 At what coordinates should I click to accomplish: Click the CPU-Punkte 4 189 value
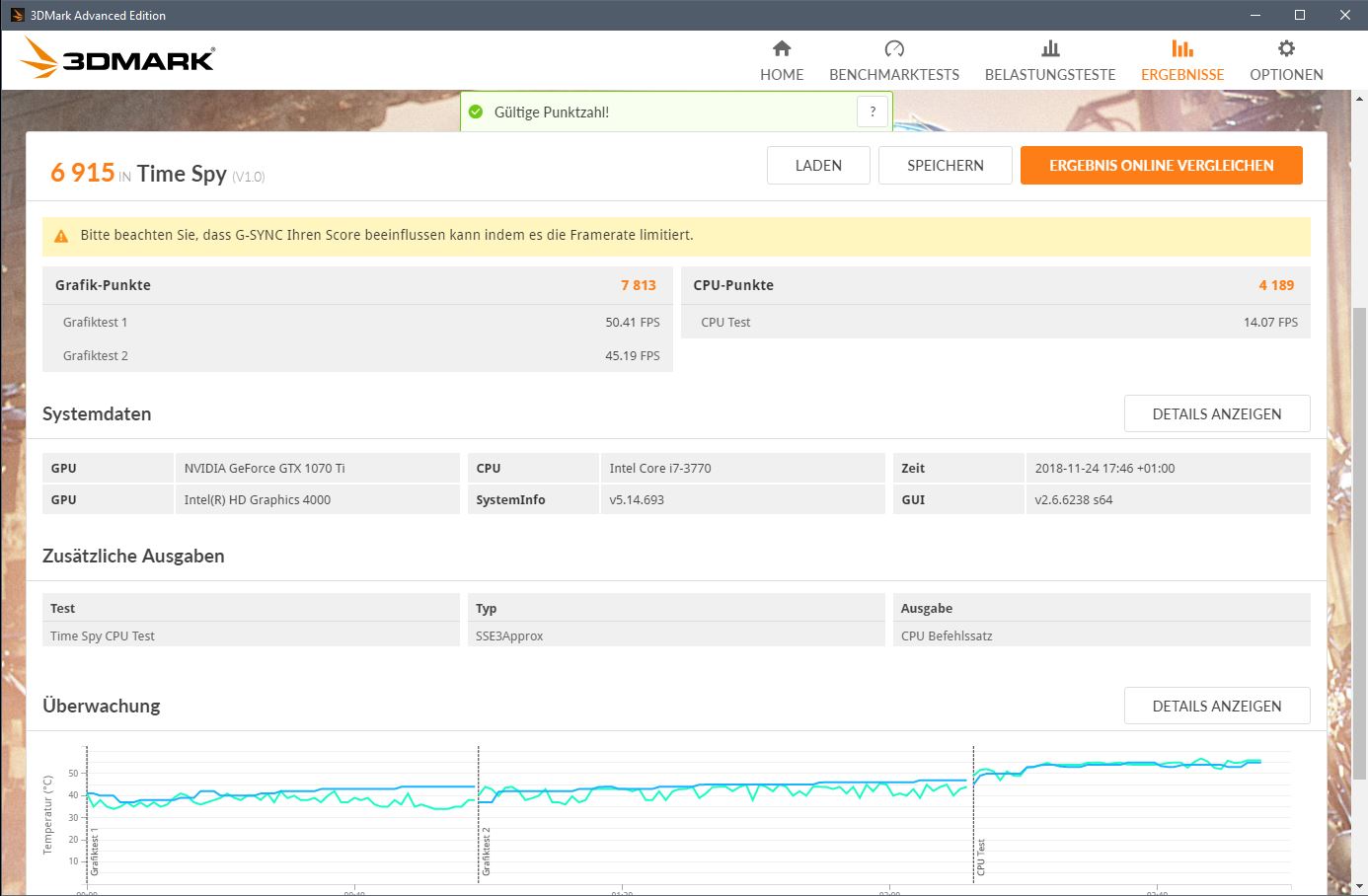1276,285
